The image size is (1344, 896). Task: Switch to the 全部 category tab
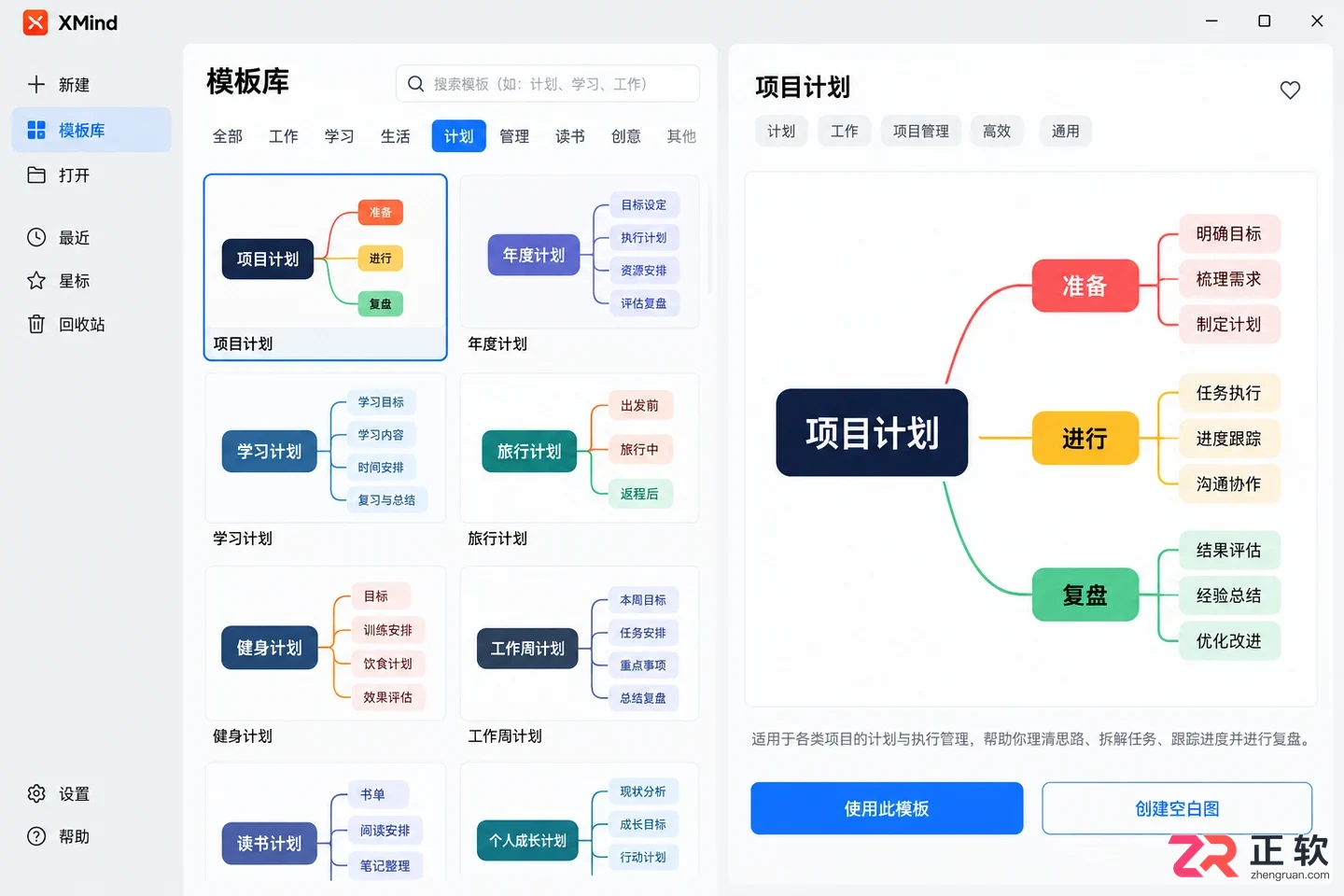pyautogui.click(x=228, y=136)
